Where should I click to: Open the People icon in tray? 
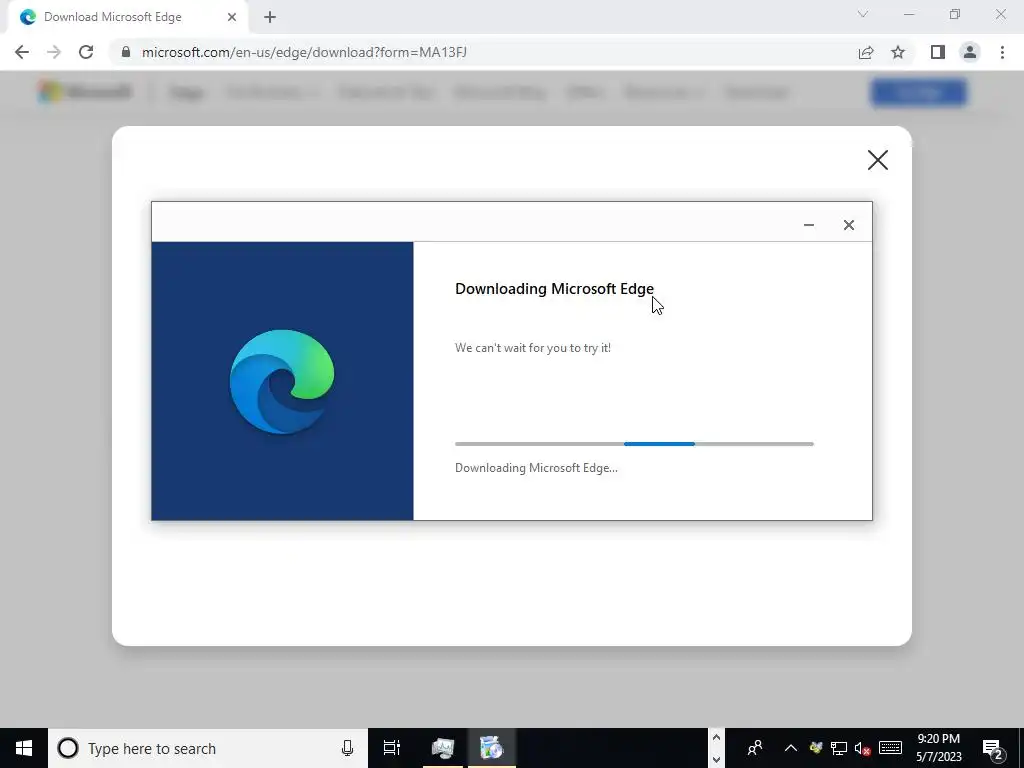(x=754, y=748)
